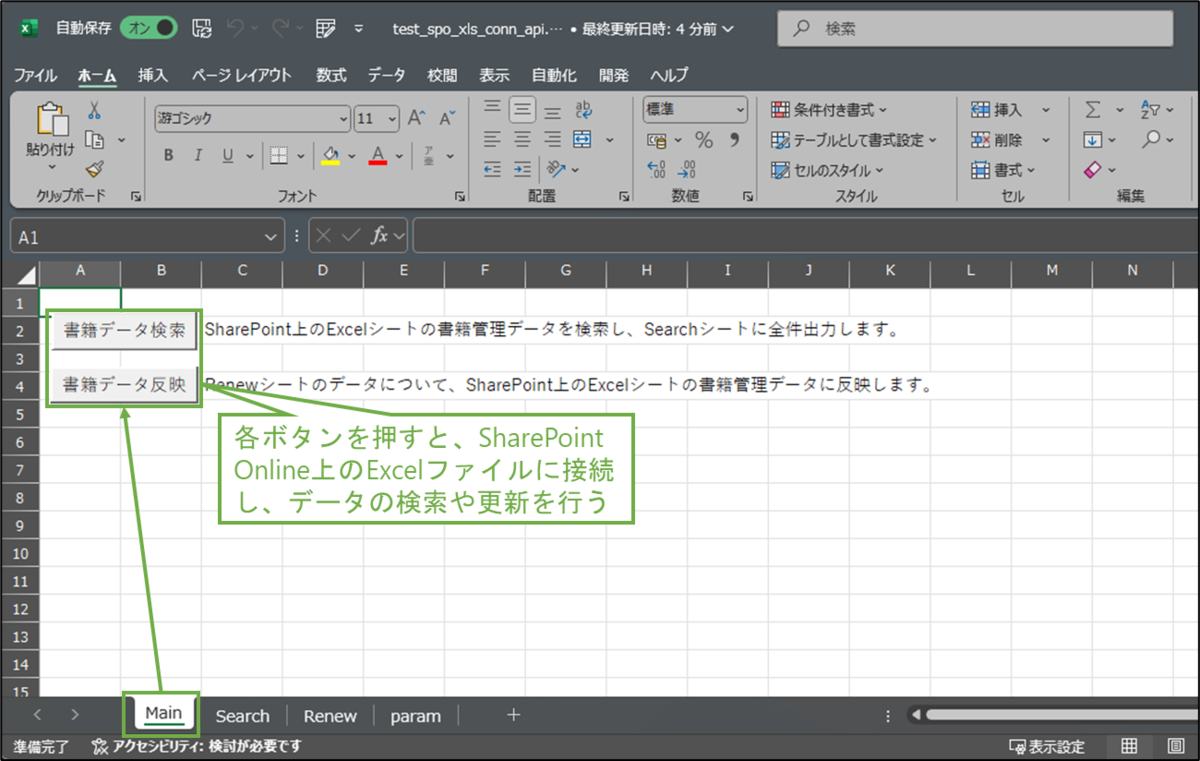Click the yellow fill color button
The image size is (1200, 761).
click(331, 155)
